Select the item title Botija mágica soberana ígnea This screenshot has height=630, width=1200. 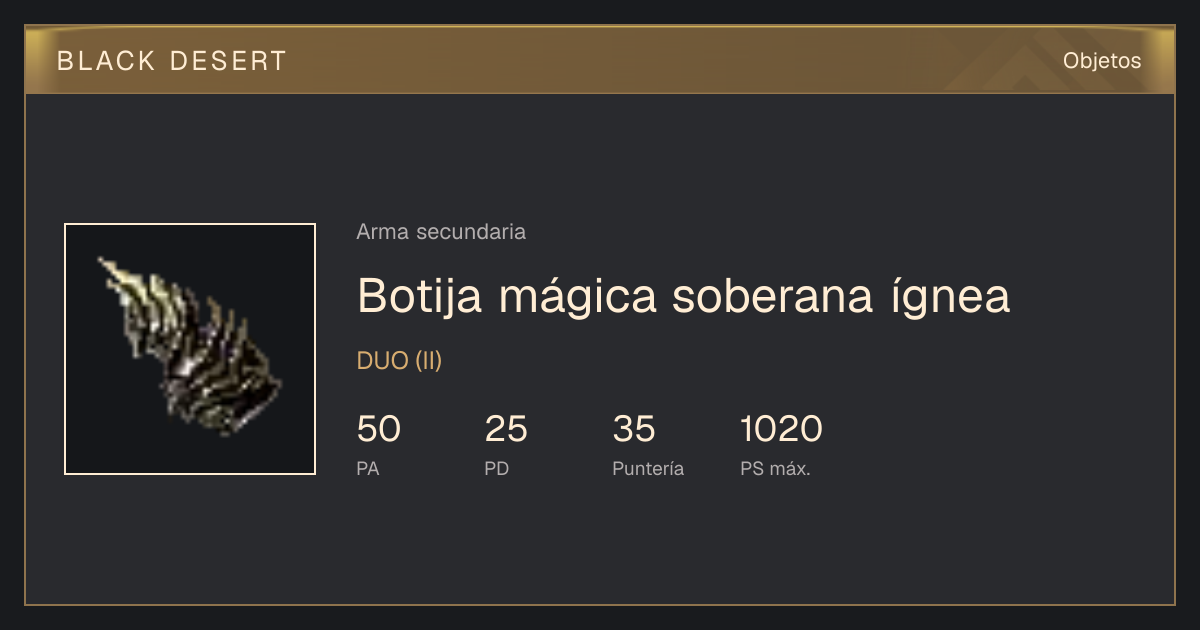(684, 295)
